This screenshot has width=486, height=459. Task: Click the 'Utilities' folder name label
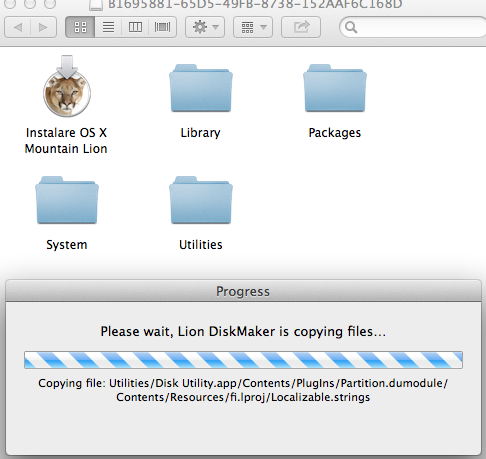tap(201, 245)
